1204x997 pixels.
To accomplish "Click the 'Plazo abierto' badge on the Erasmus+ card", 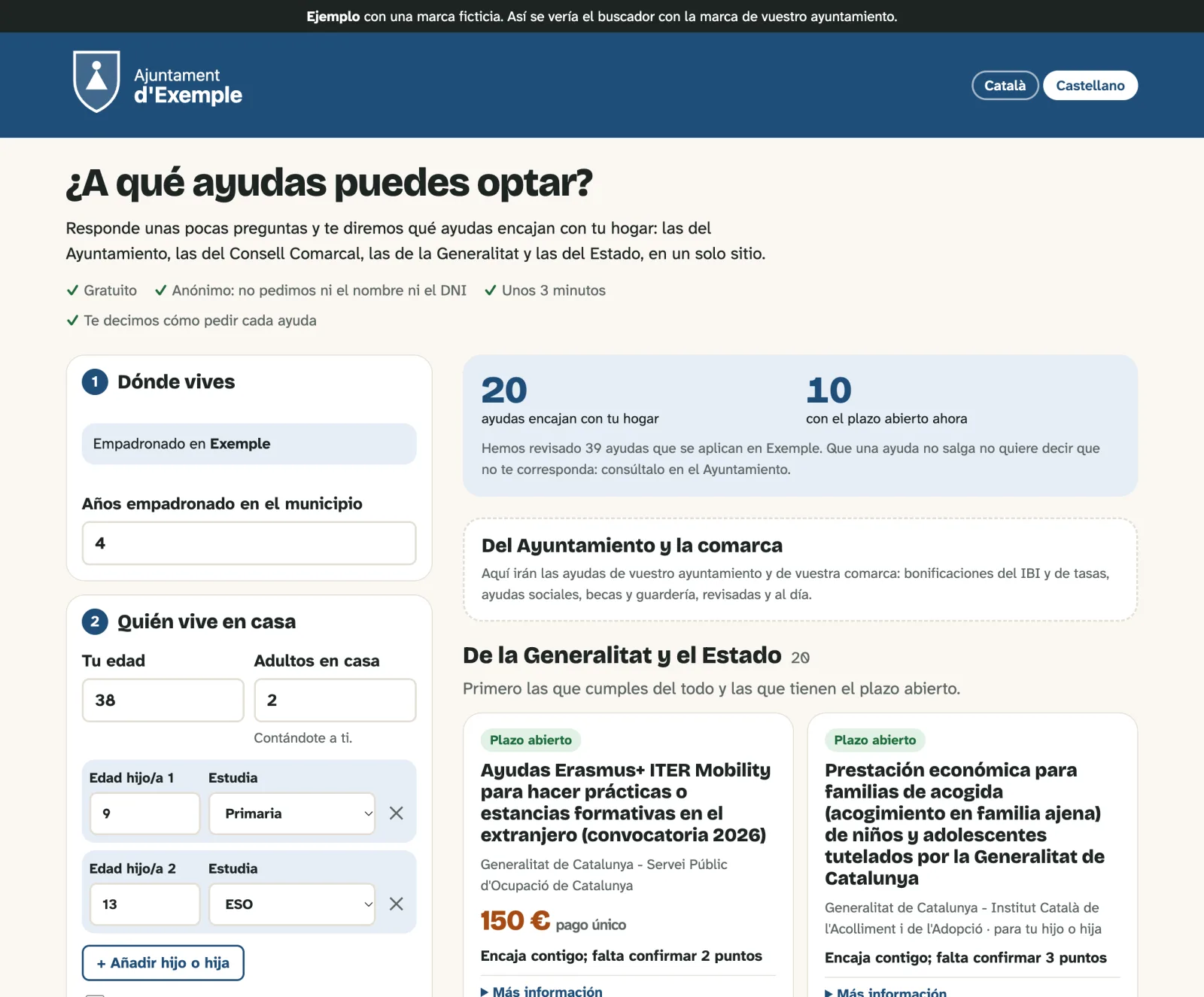I will (531, 740).
